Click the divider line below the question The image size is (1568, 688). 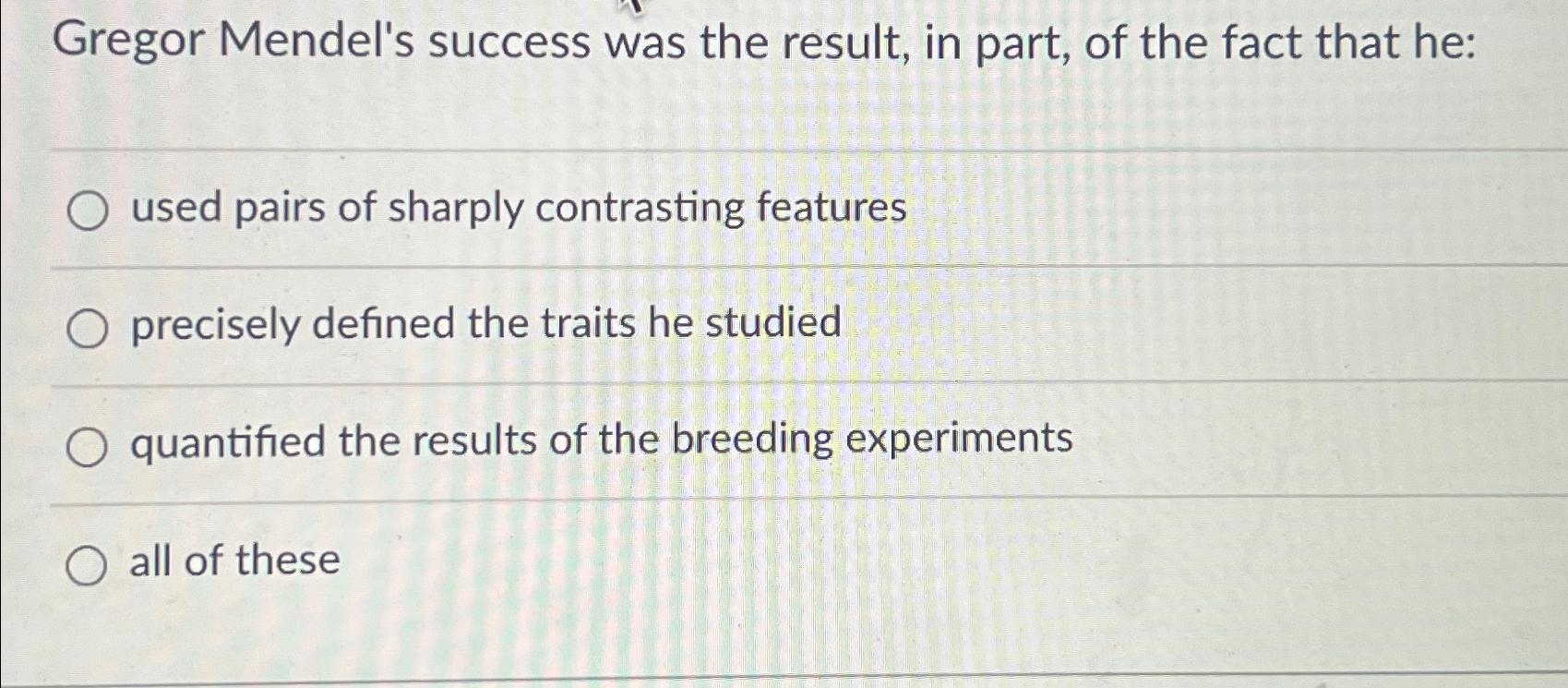pos(784,146)
